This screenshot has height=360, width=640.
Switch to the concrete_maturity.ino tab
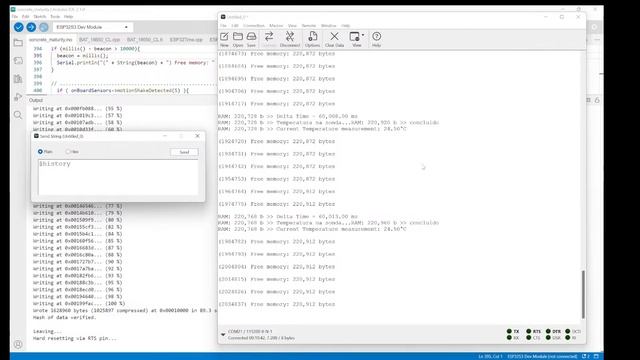point(51,40)
